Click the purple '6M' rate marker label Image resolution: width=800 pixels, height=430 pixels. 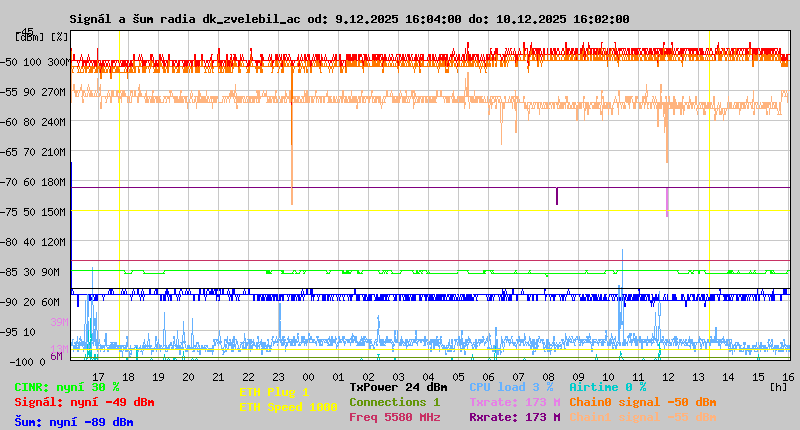pyautogui.click(x=56, y=356)
